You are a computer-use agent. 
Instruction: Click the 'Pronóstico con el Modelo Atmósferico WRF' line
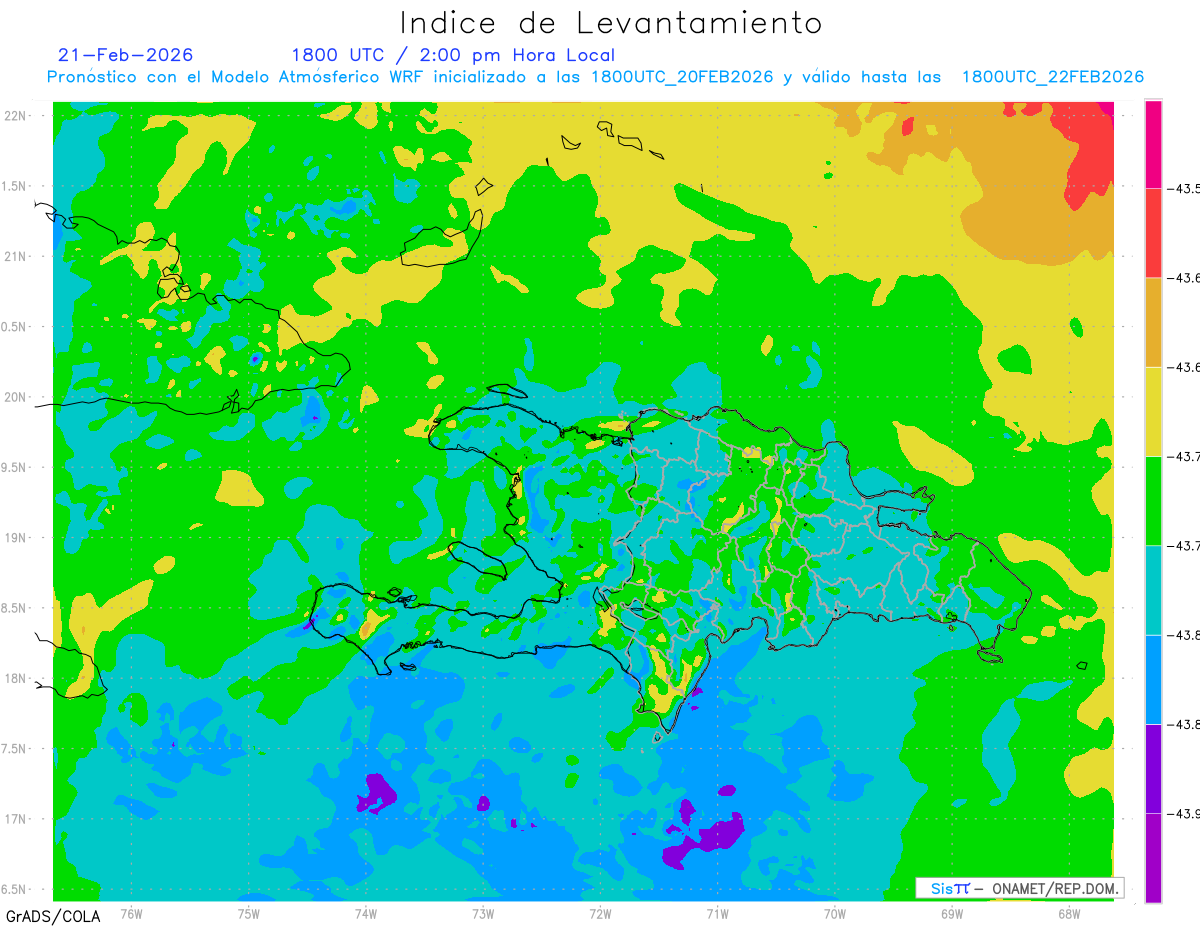pos(595,77)
